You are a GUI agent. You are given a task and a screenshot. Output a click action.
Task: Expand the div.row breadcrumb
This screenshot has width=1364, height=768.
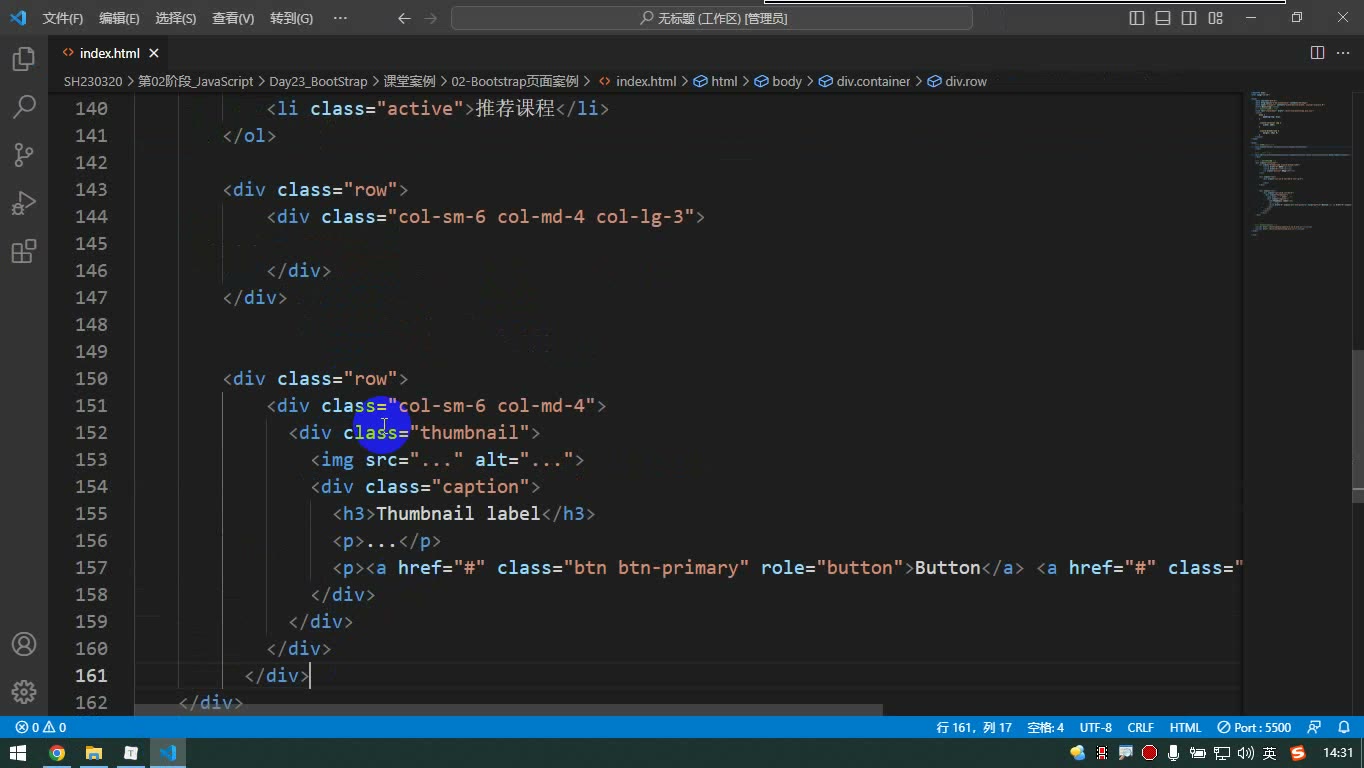(x=957, y=81)
